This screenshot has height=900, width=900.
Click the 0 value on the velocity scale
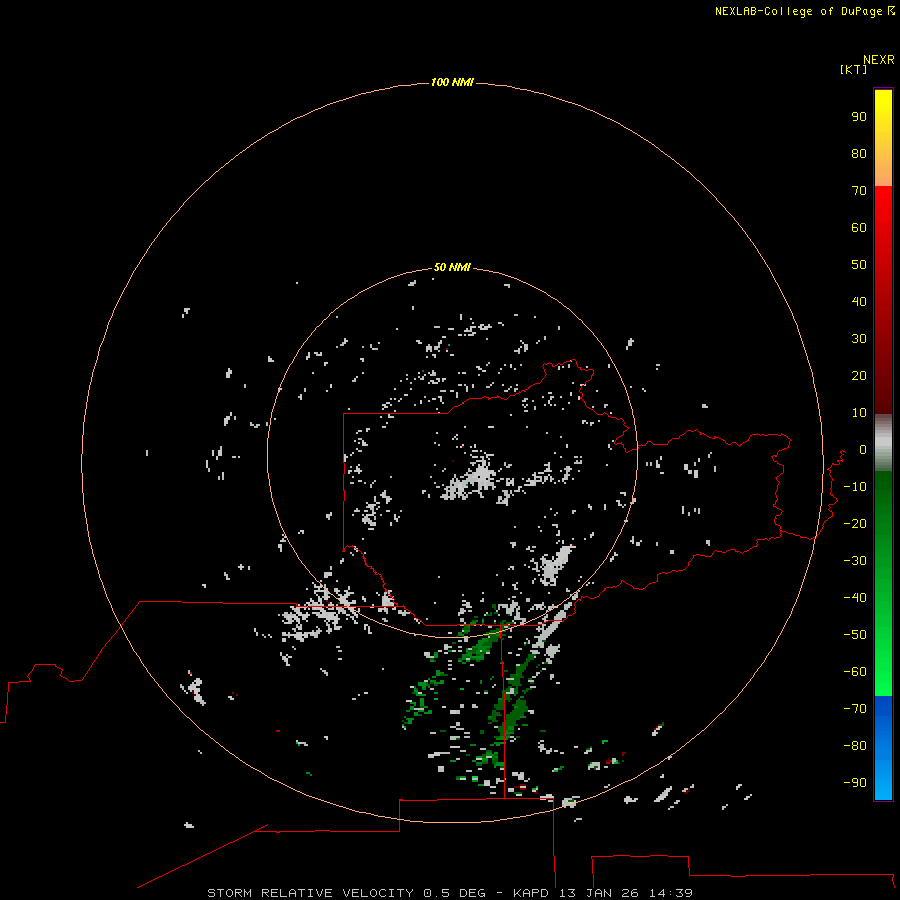point(863,449)
